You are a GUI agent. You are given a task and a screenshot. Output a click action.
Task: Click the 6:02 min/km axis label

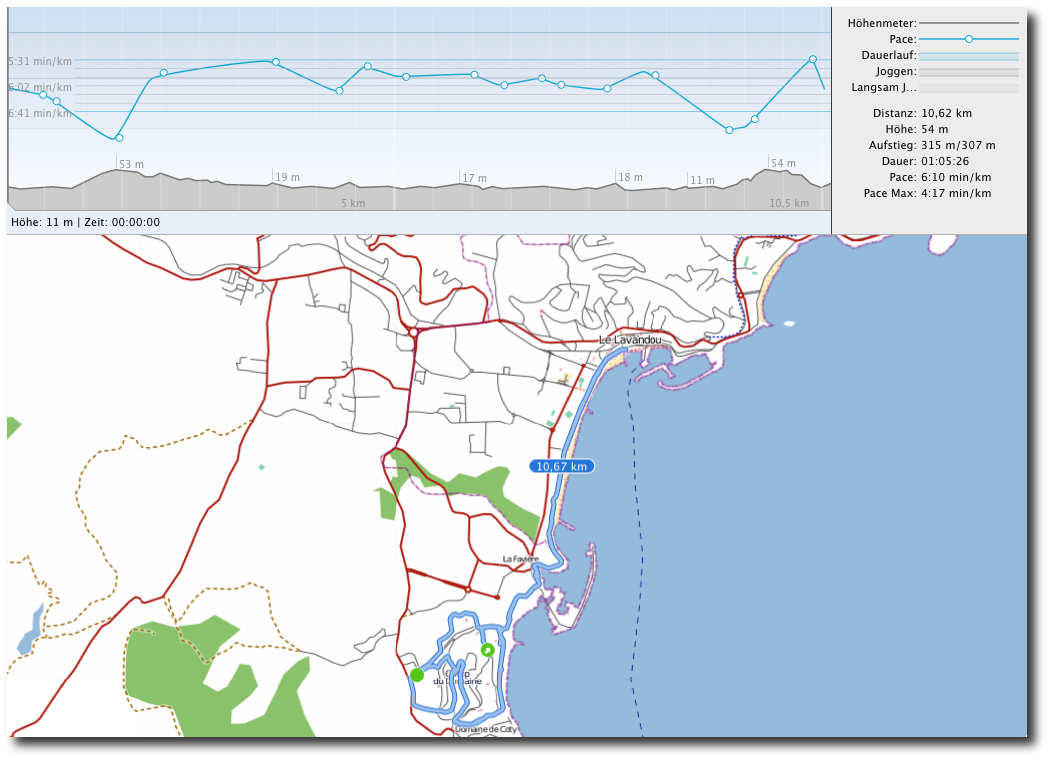point(40,87)
